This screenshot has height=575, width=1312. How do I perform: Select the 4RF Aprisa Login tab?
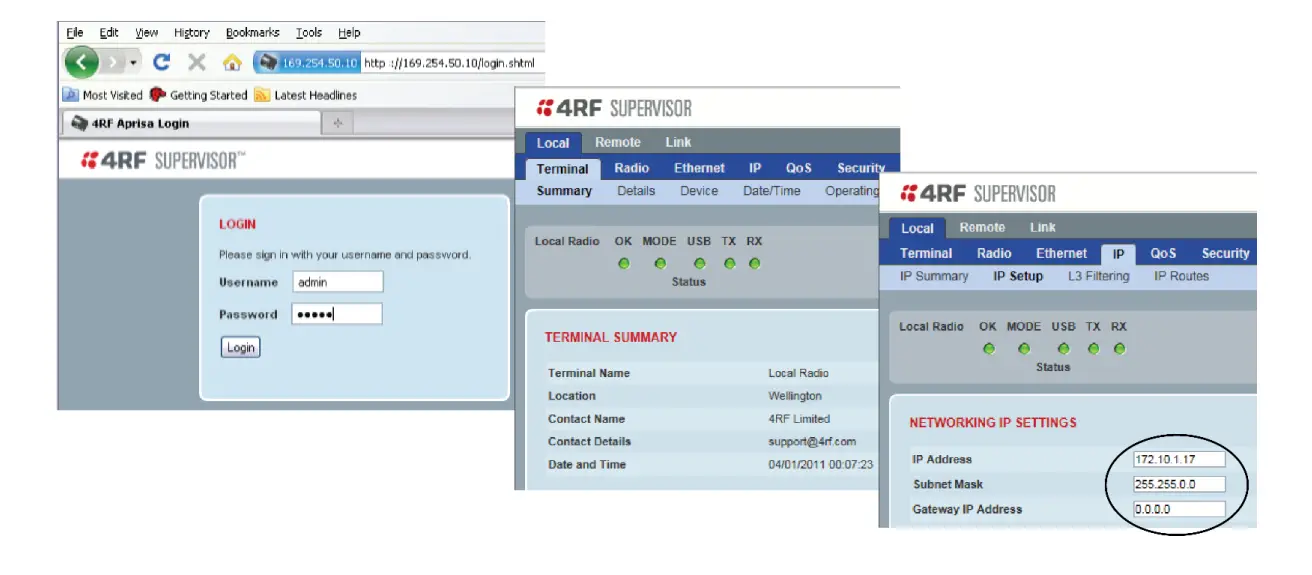click(192, 124)
